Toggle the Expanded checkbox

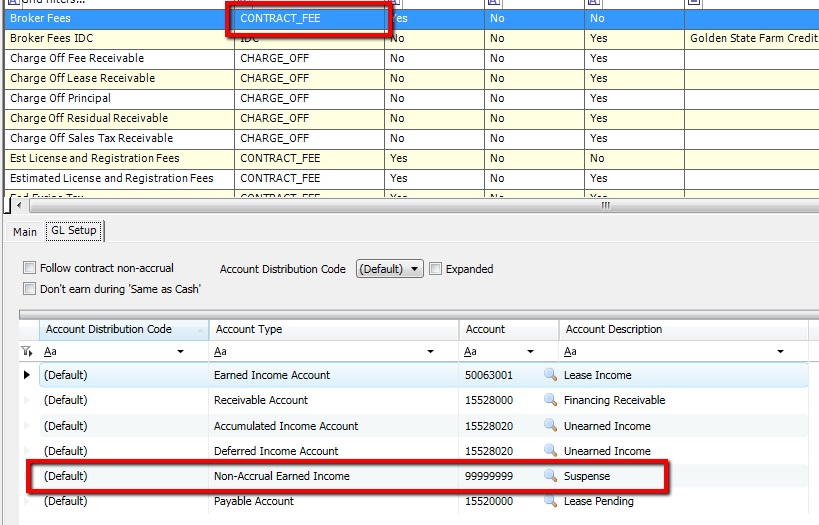pyautogui.click(x=435, y=269)
